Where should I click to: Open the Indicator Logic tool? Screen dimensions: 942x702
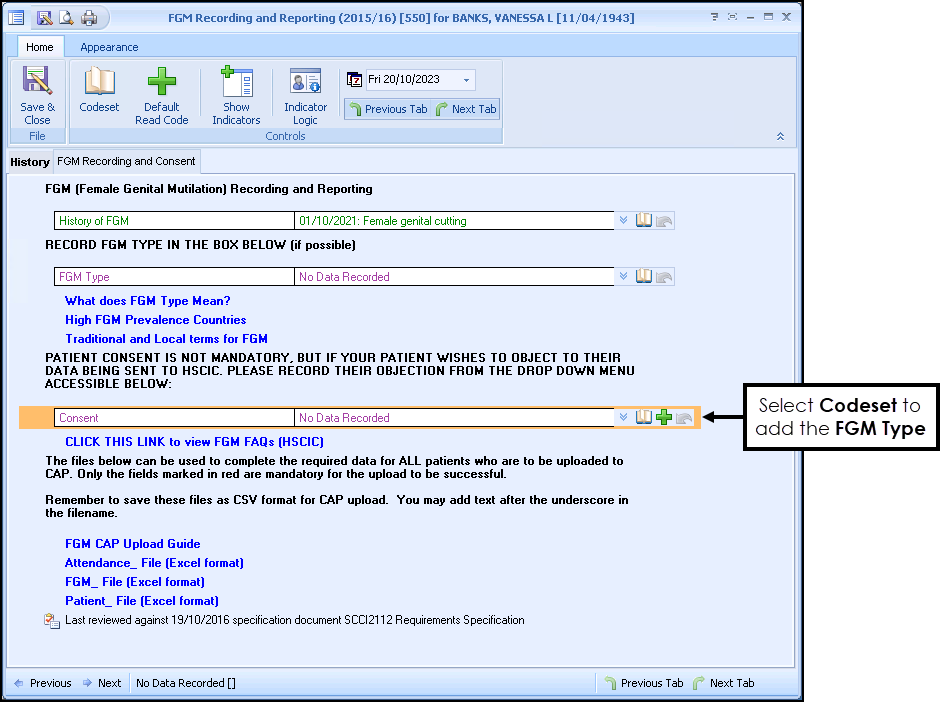(305, 82)
